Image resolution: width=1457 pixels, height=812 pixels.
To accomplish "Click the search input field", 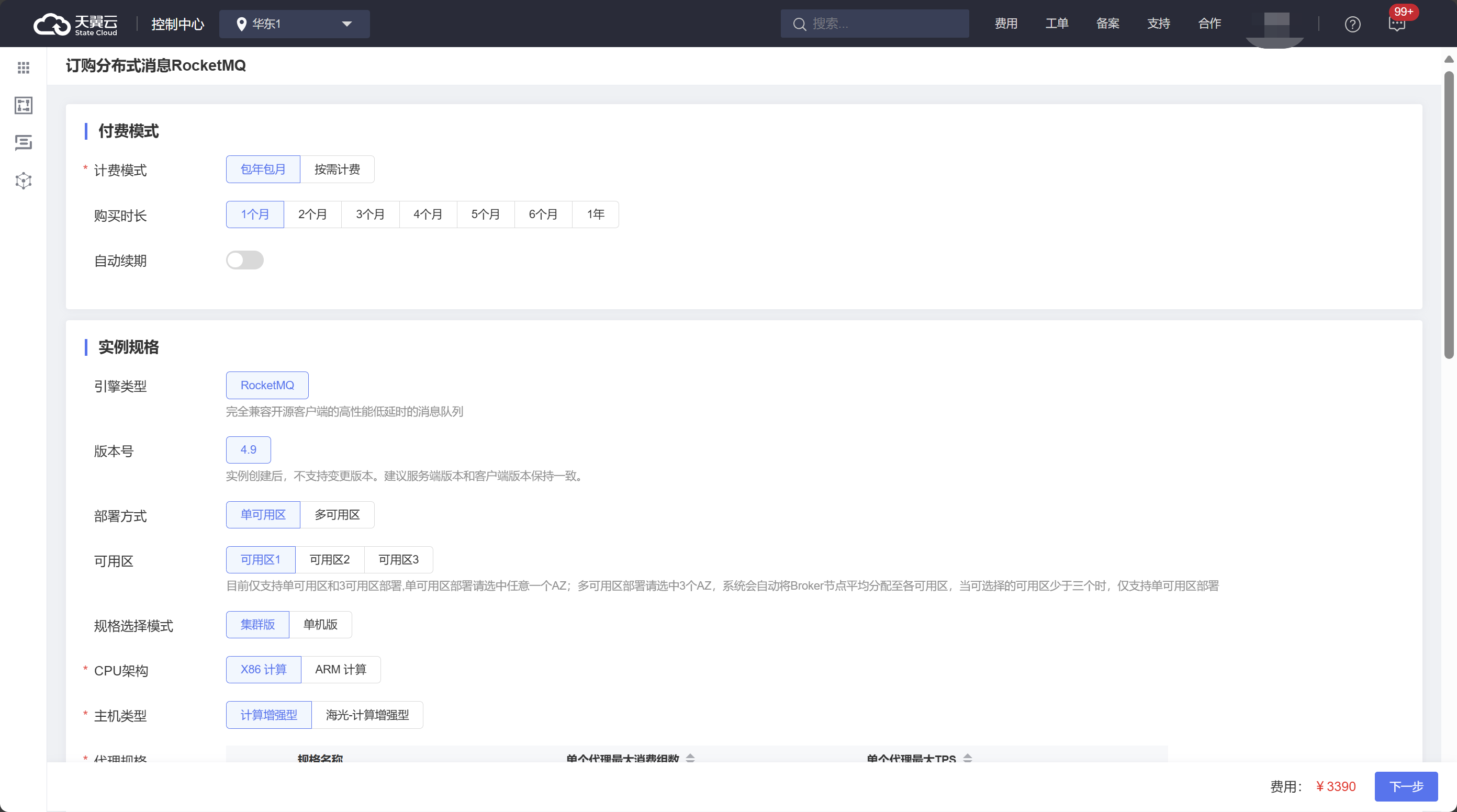I will [x=875, y=24].
